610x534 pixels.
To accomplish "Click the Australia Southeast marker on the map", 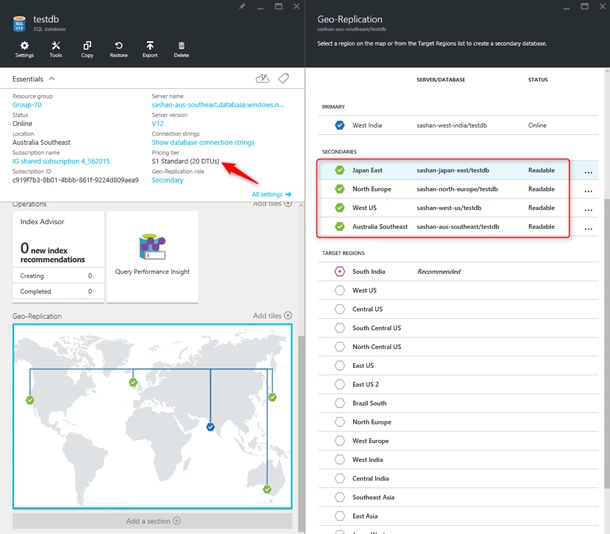I will pos(267,489).
